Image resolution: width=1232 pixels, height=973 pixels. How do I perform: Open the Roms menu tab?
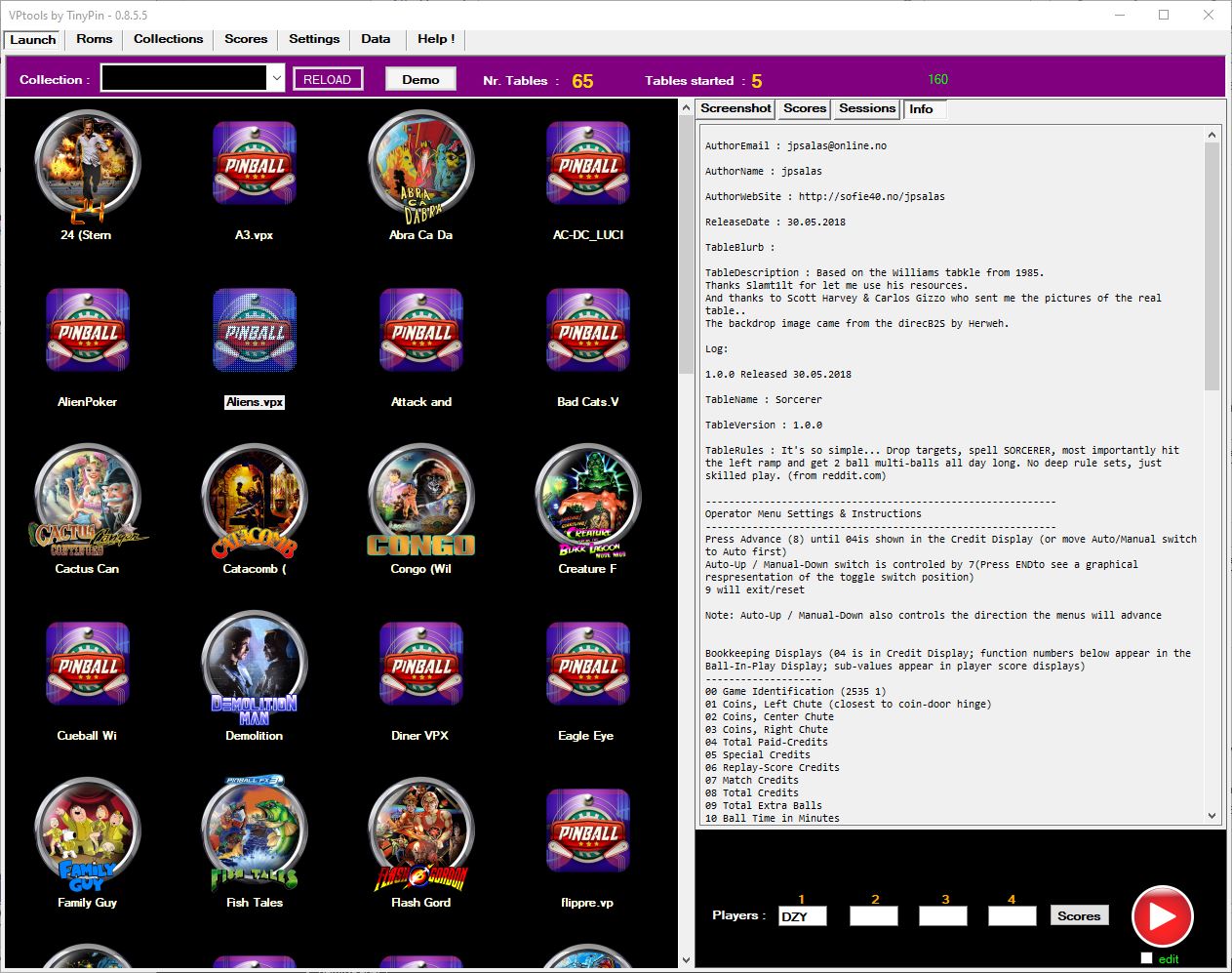(x=94, y=39)
